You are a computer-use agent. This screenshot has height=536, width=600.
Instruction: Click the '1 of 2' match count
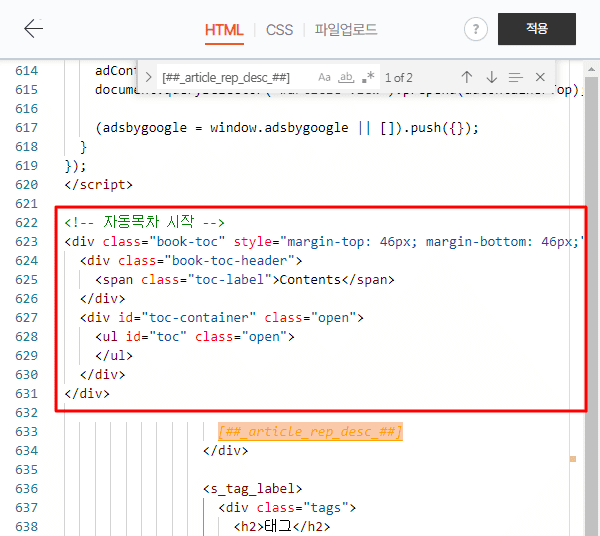pos(398,78)
